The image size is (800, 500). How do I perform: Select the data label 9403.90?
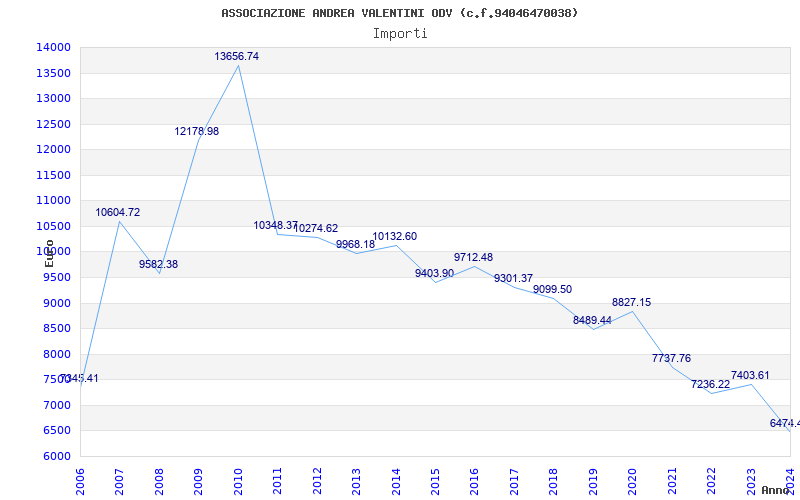[434, 273]
